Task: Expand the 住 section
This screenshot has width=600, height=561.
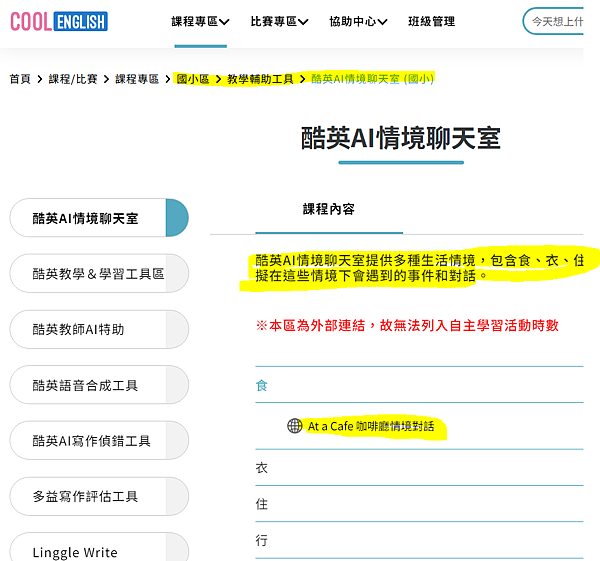Action: pos(419,504)
